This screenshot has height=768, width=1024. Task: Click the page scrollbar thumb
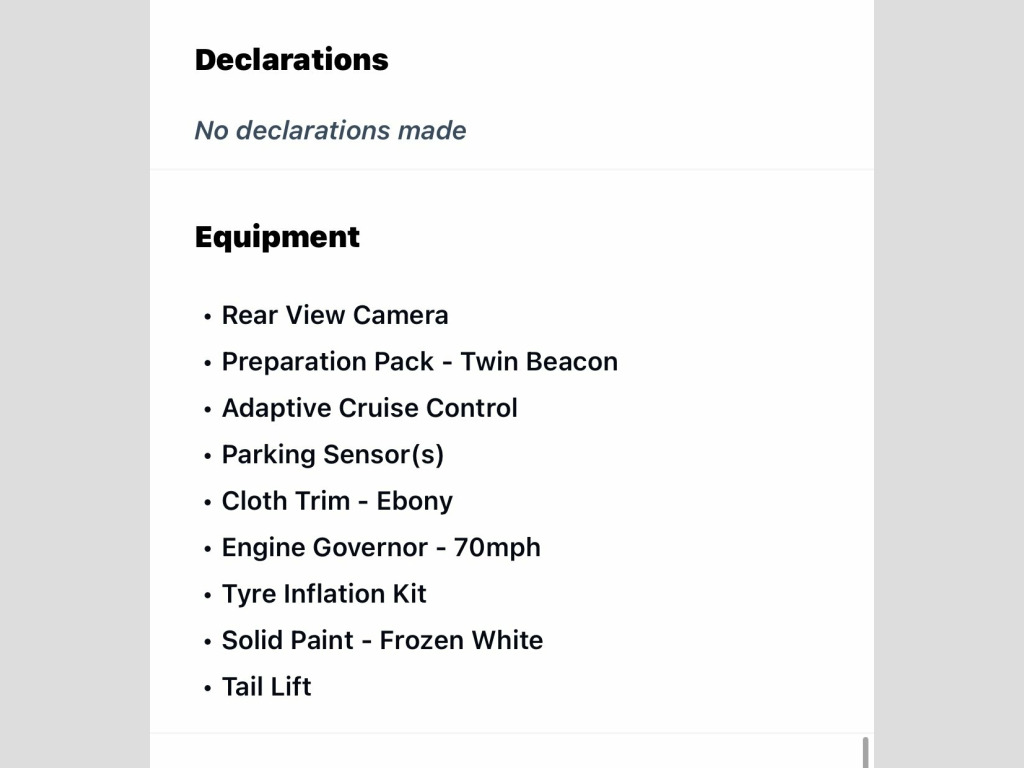[x=865, y=752]
